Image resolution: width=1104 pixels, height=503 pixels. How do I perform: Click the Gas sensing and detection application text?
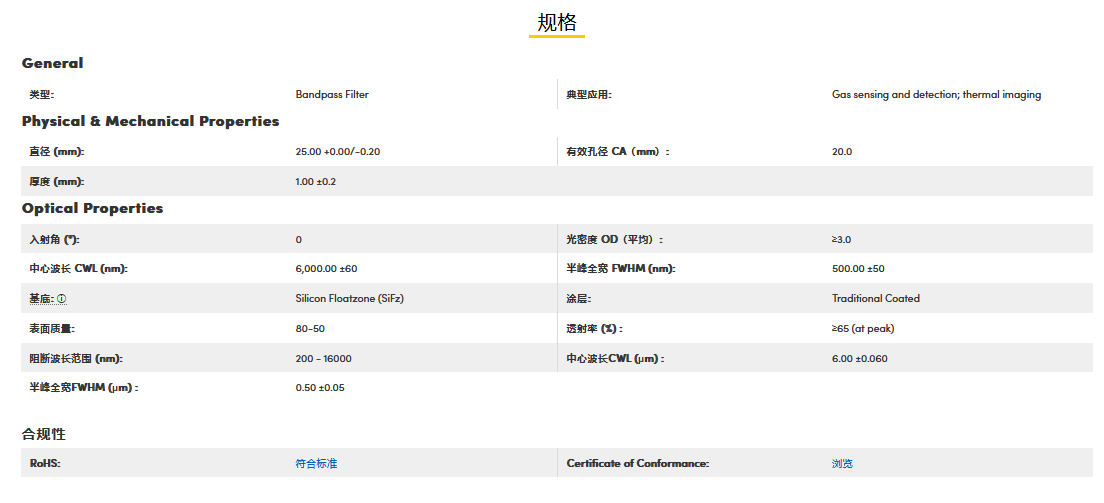point(936,95)
